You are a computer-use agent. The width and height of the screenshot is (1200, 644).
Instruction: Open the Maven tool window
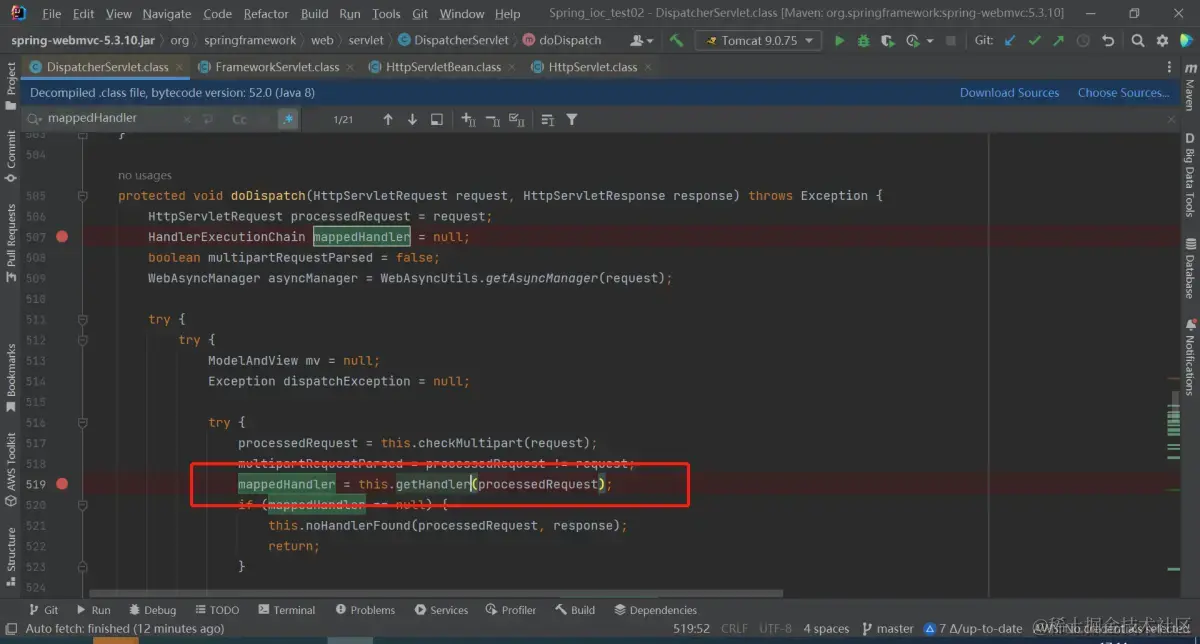[1190, 87]
